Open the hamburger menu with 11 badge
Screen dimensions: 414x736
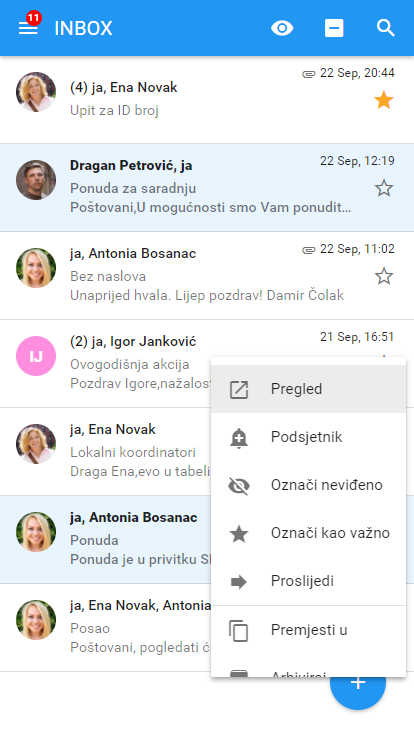tap(28, 28)
